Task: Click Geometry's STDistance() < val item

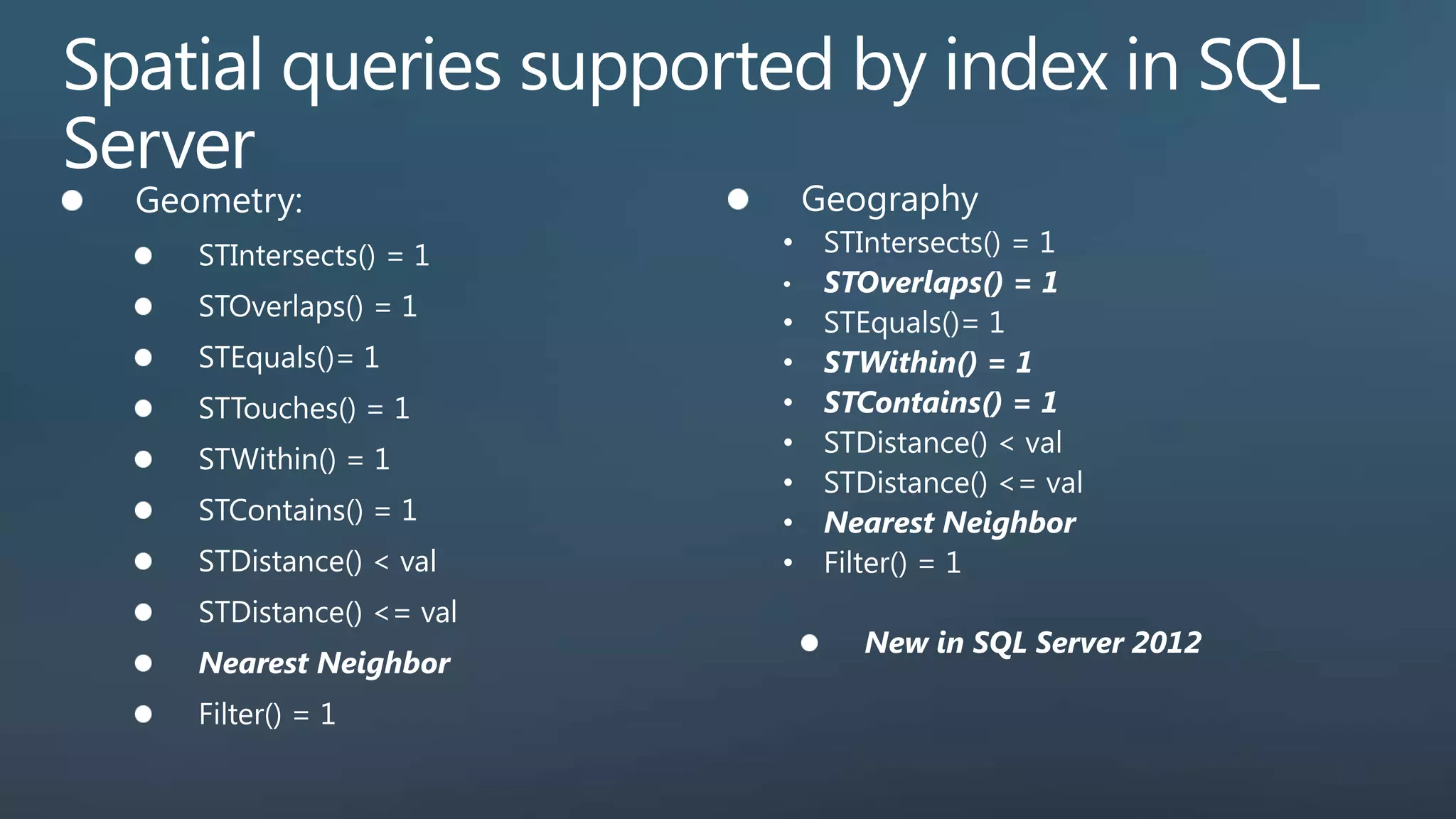Action: (x=317, y=562)
